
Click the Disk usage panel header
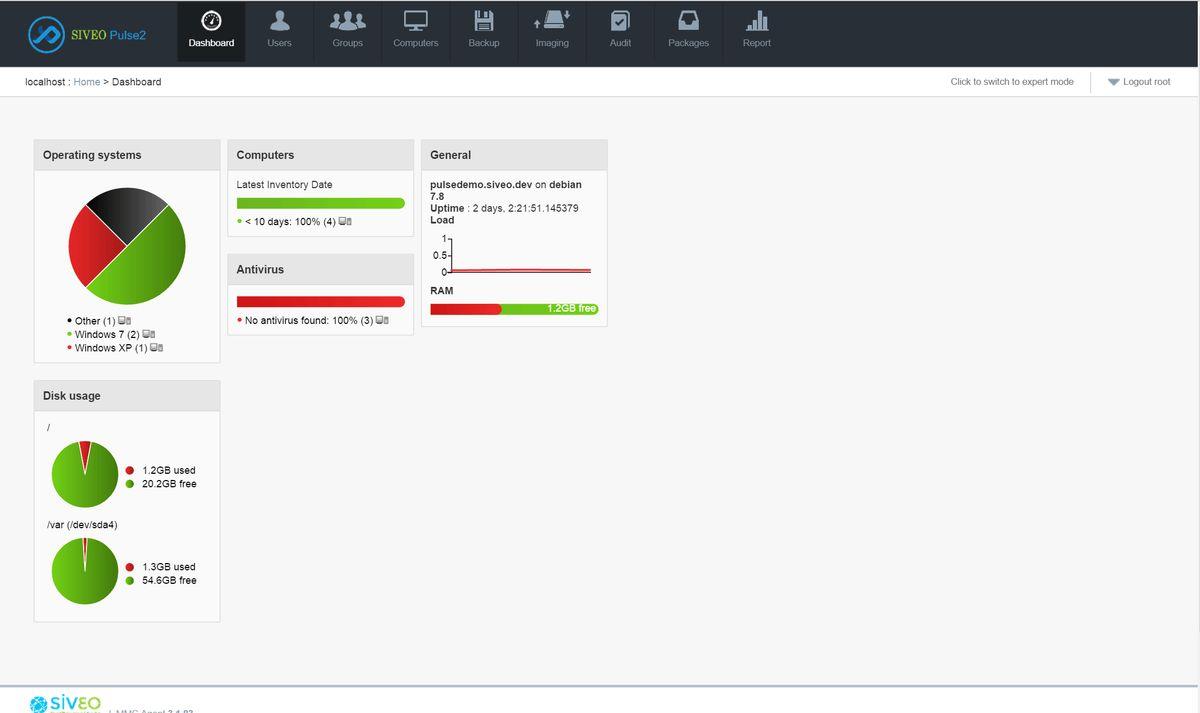pos(127,396)
